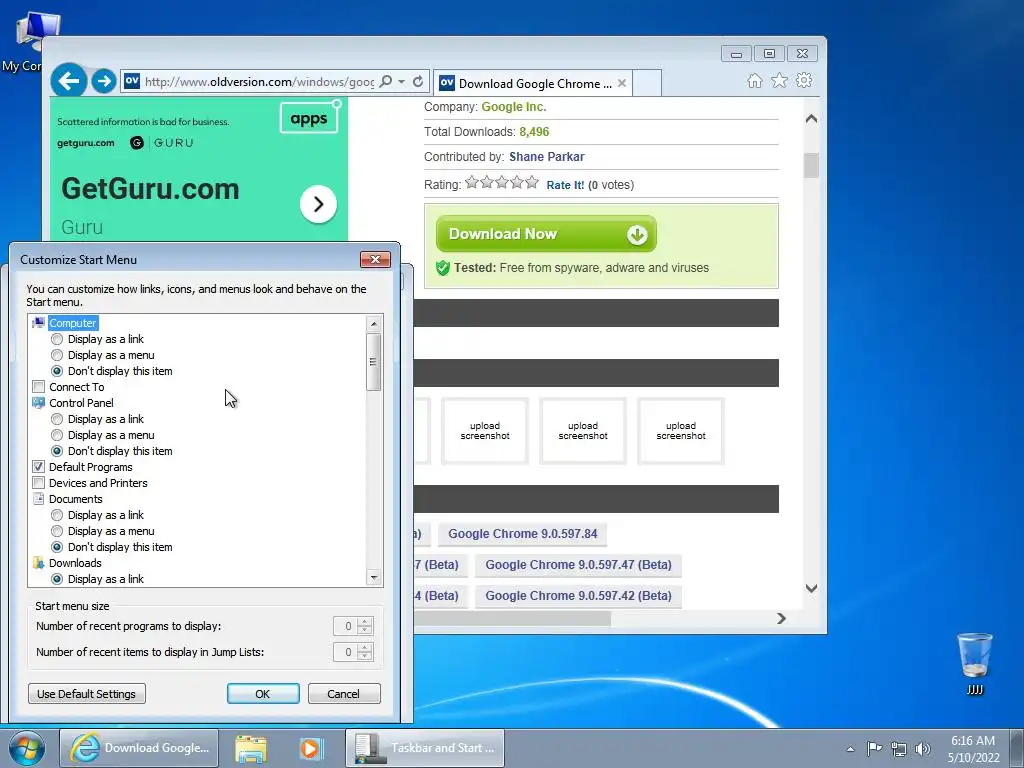The width and height of the screenshot is (1024, 768).
Task: Open Google Chrome 9.0.597.47 (Beta) link
Action: tap(578, 565)
